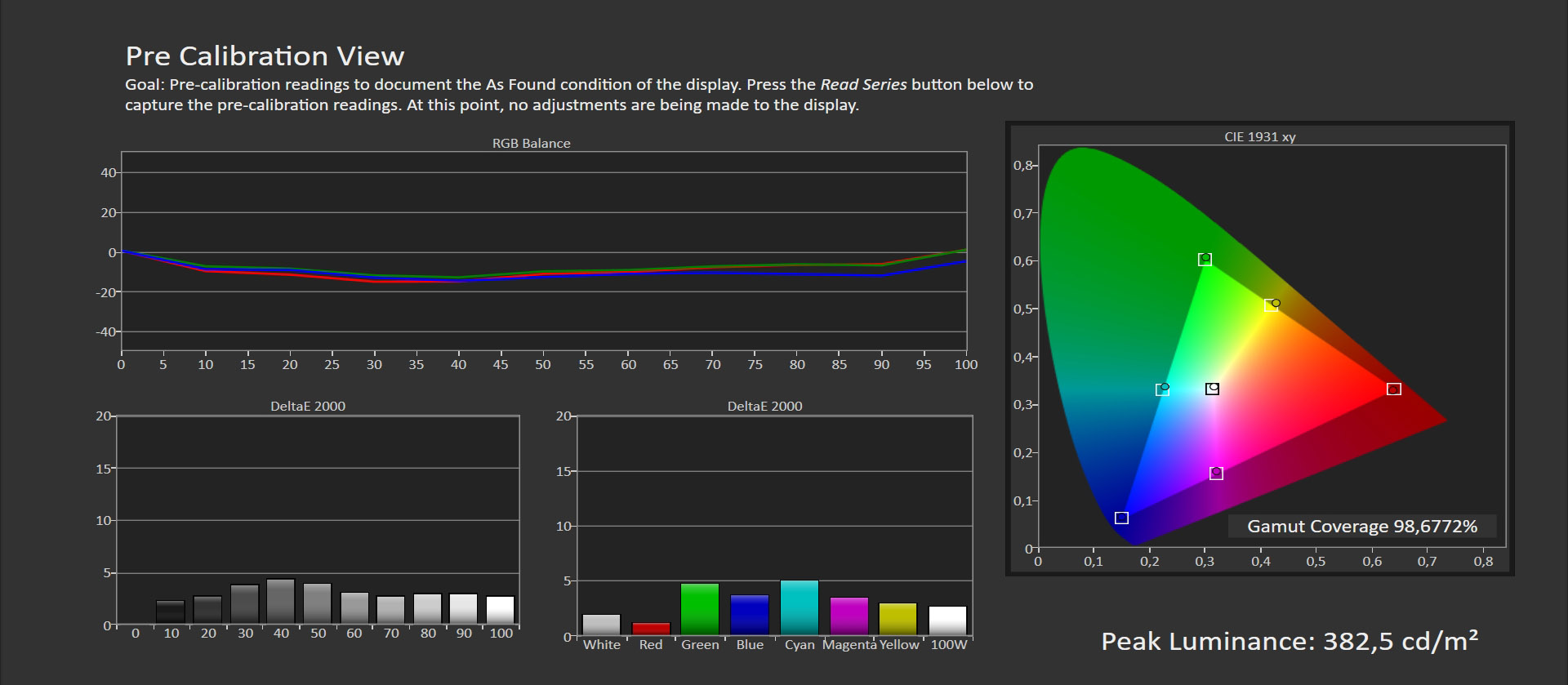Click the 50 percent grayscale DeltaE bar

pyautogui.click(x=317, y=604)
